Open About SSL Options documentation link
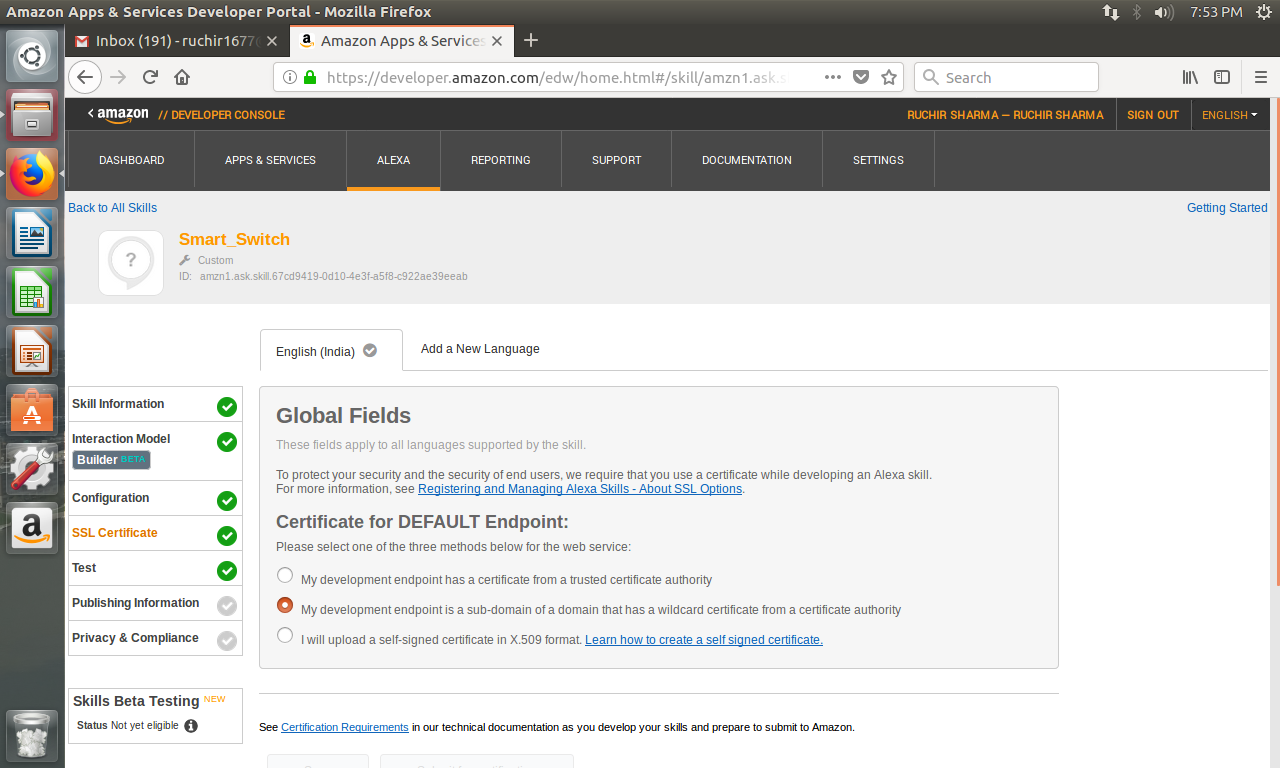 coord(580,489)
